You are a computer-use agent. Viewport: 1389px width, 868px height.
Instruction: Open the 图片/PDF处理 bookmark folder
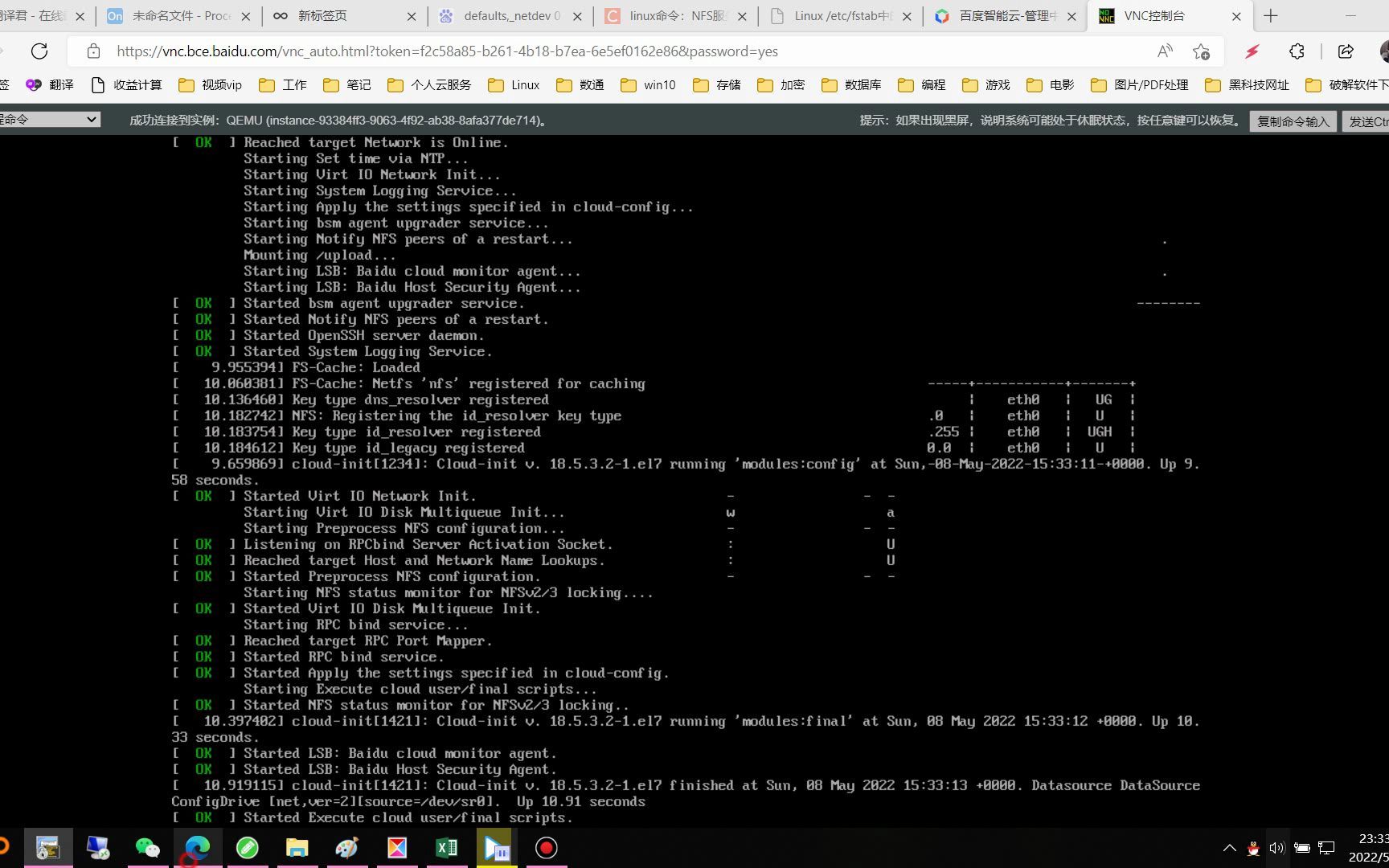coord(1139,85)
